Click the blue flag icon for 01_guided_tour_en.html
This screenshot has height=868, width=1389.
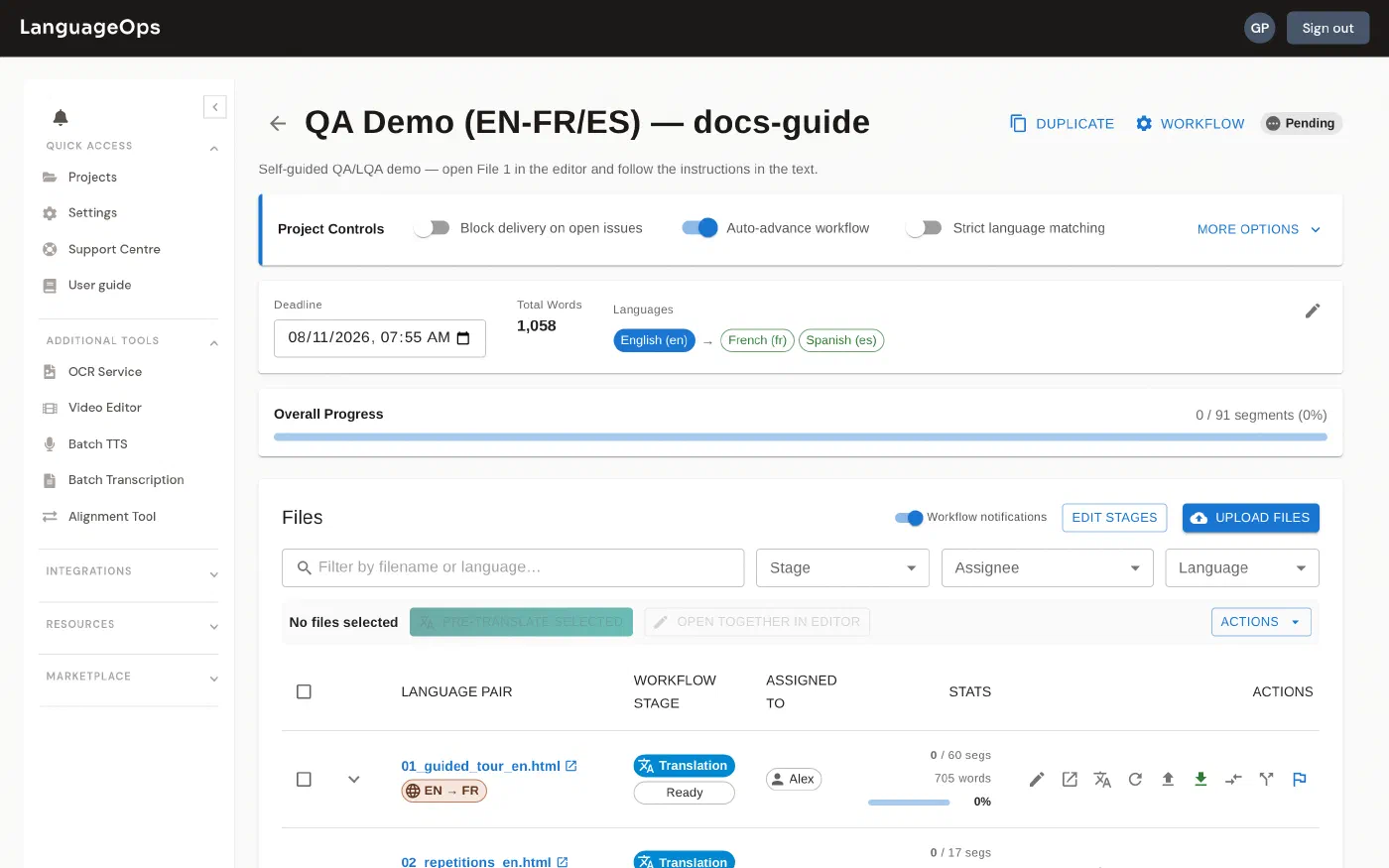point(1299,780)
